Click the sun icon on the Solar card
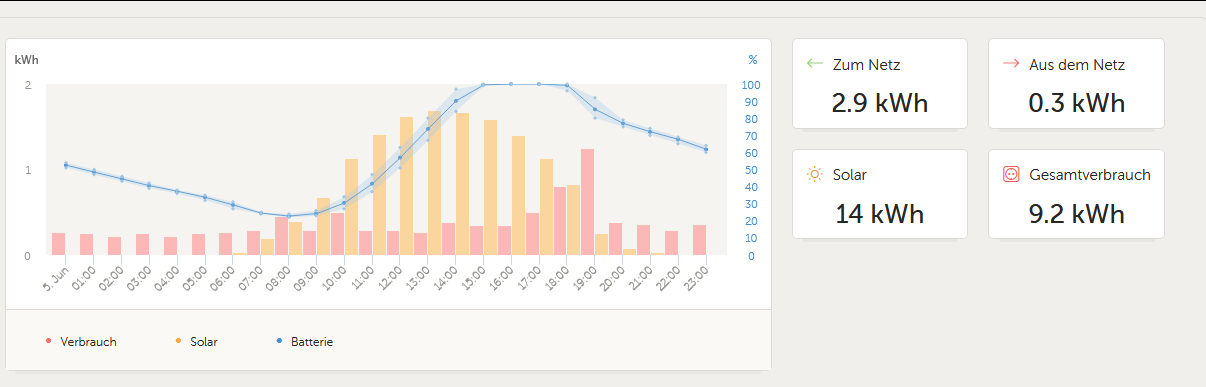Image resolution: width=1206 pixels, height=387 pixels. tap(815, 174)
